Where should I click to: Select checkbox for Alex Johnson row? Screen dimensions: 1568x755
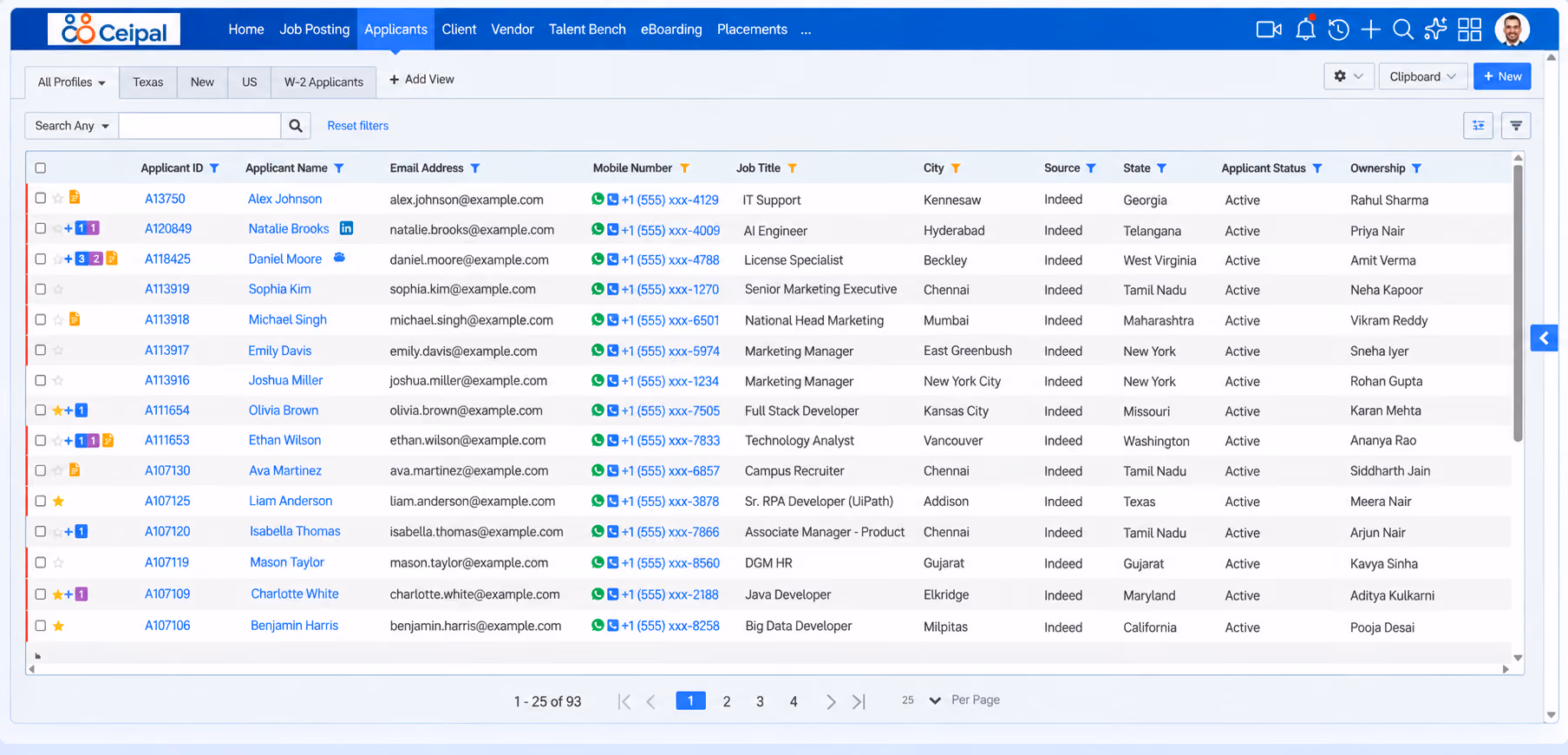tap(40, 198)
